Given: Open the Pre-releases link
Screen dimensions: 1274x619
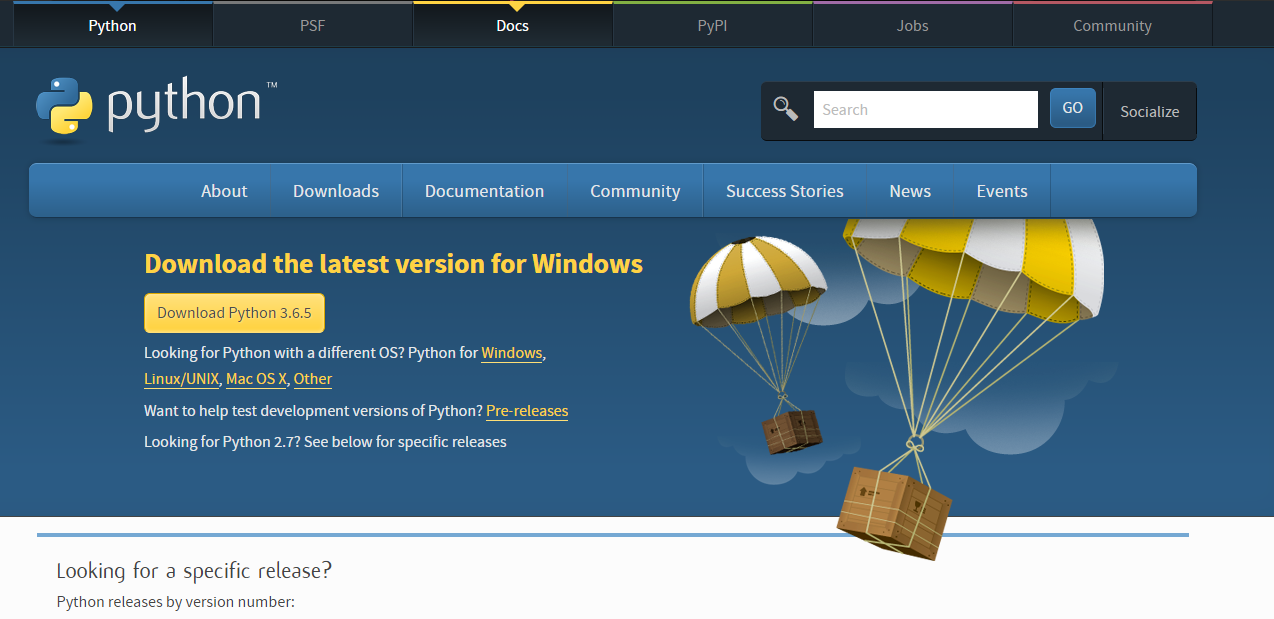Looking at the screenshot, I should pyautogui.click(x=527, y=411).
